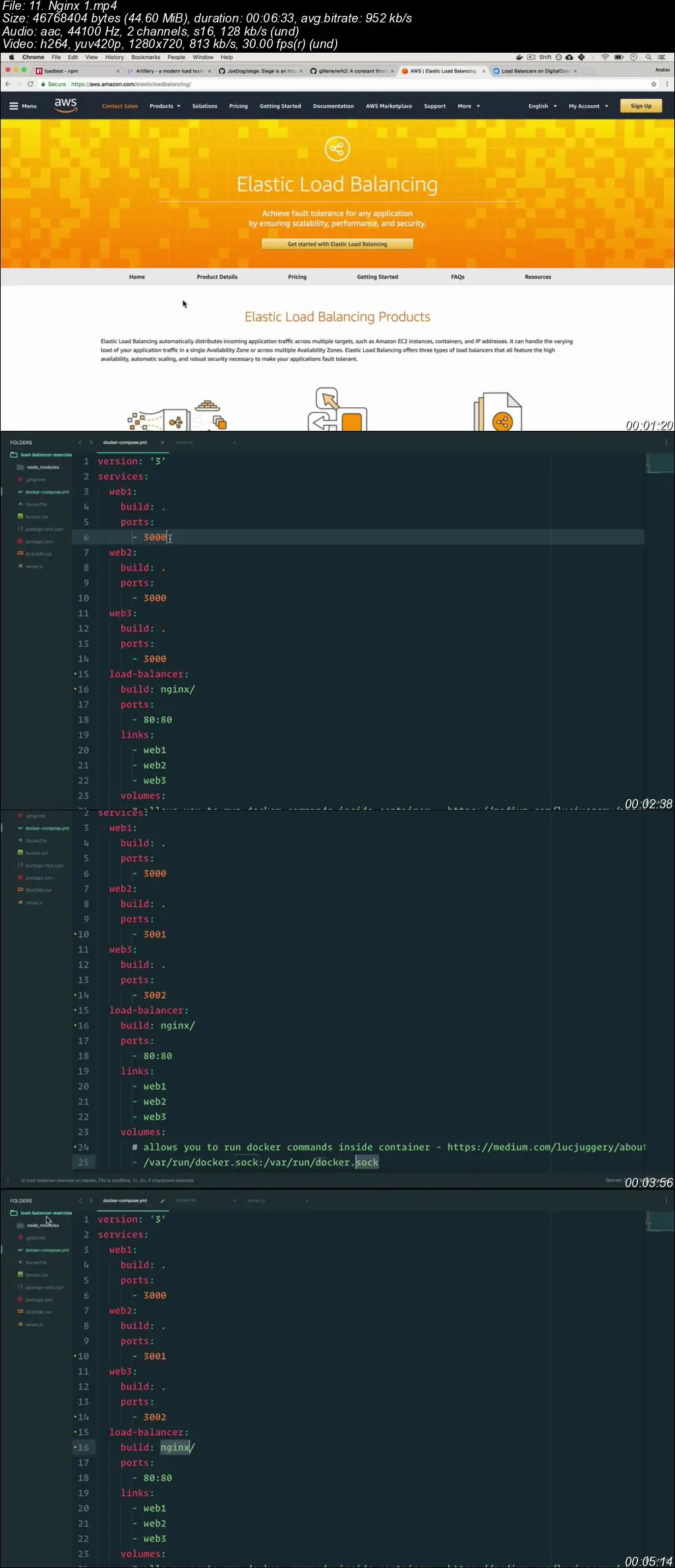
Task: Click editor back arrow in the 00:02:38 frame
Action: pos(80,443)
